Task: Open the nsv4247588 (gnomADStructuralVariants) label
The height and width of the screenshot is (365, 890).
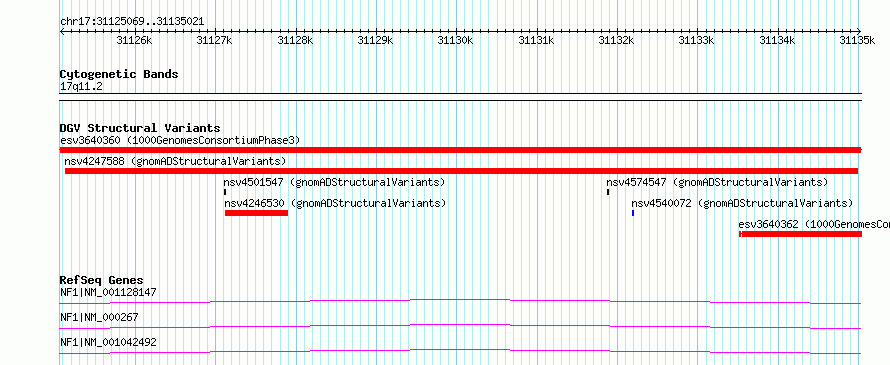Action: point(175,161)
